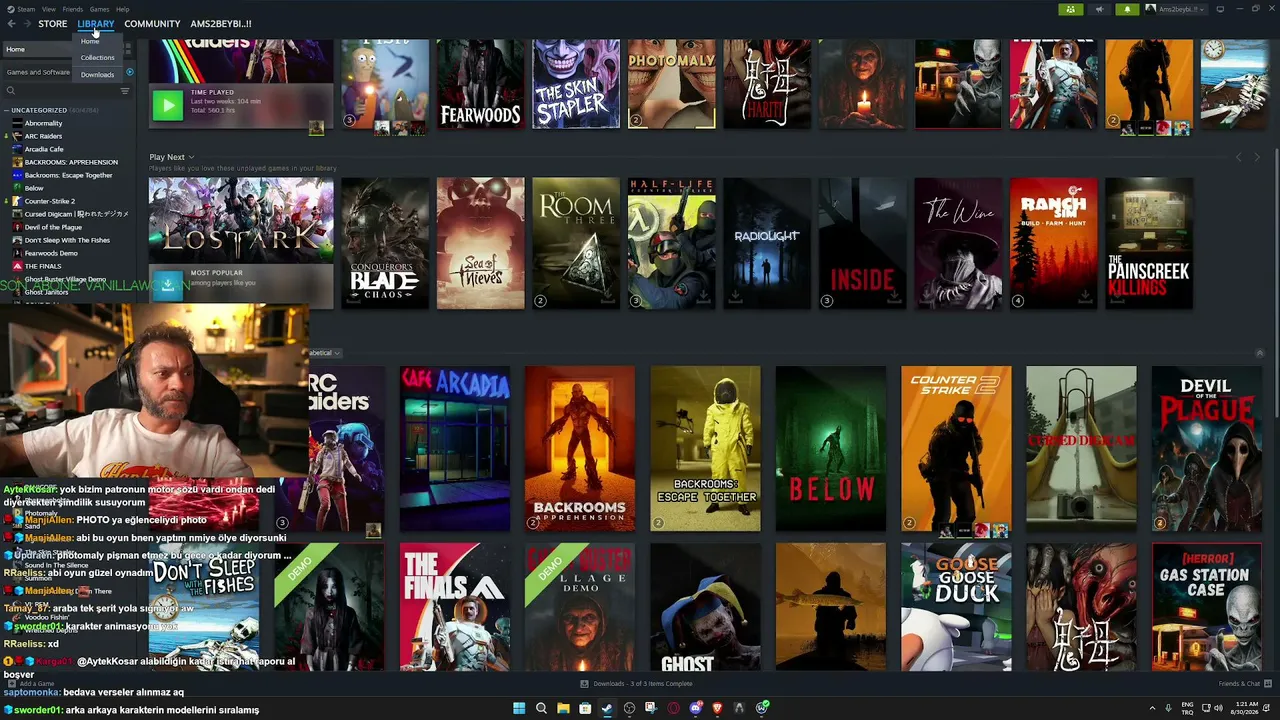Open the Downloads status bar icon
Viewport: 1280px width, 720px height.
(585, 684)
